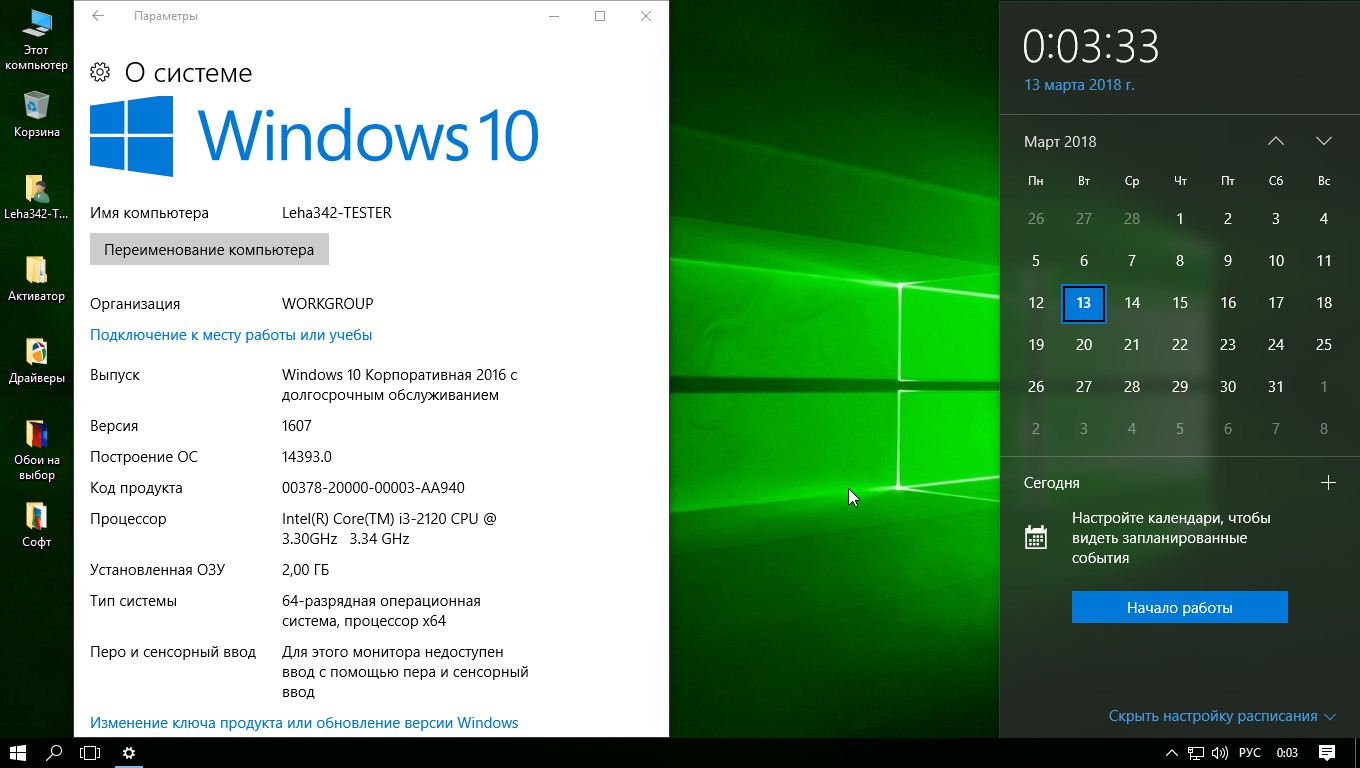Select the Leha342-T... user folder icon
The height and width of the screenshot is (768, 1360).
tap(36, 196)
